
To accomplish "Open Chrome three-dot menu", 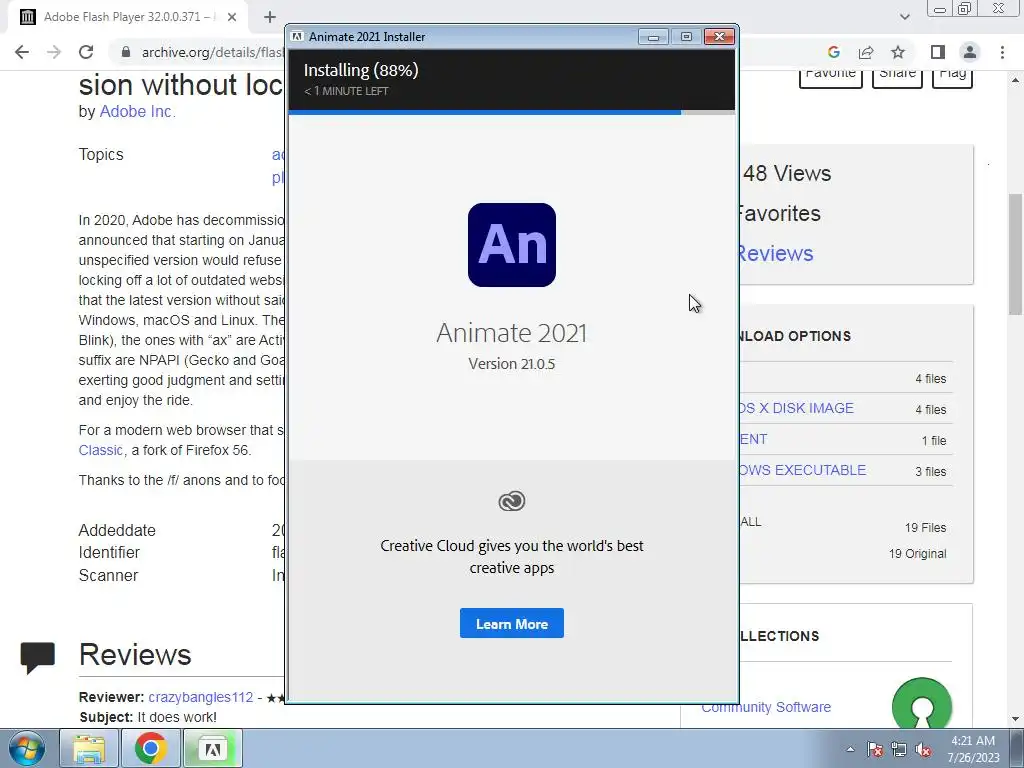I will [1002, 52].
